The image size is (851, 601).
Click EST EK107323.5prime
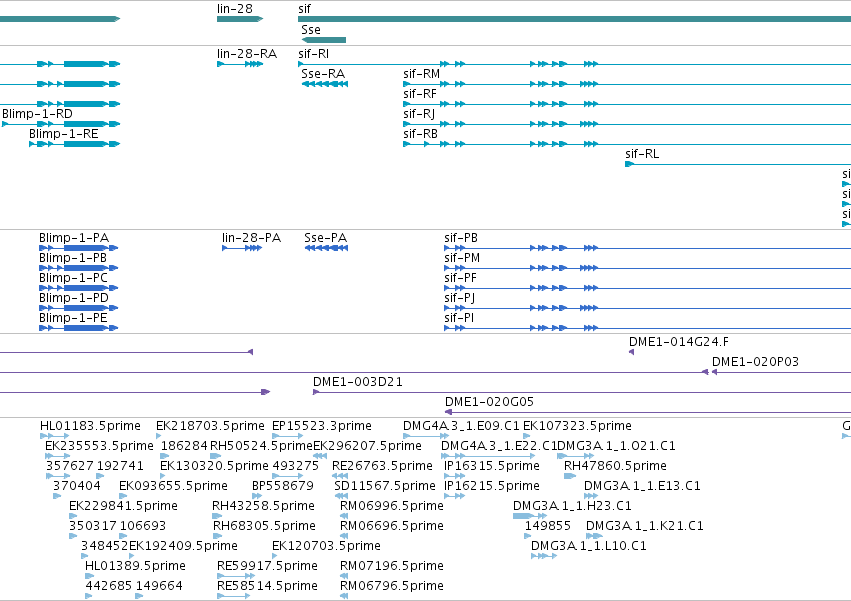pyautogui.click(x=577, y=426)
